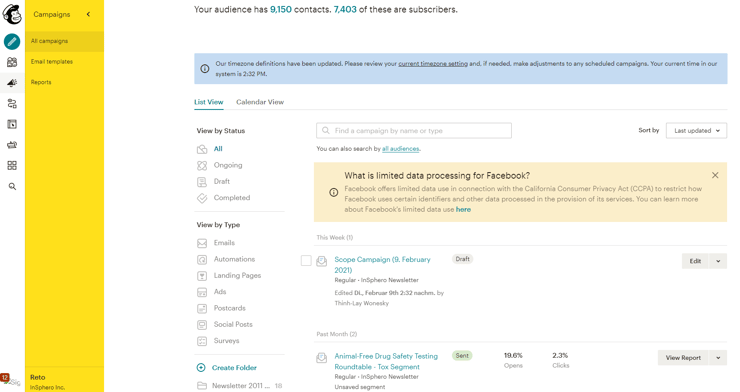Collapse the Campaigns panel with chevron
Viewport: 740px width, 392px height.
[88, 14]
